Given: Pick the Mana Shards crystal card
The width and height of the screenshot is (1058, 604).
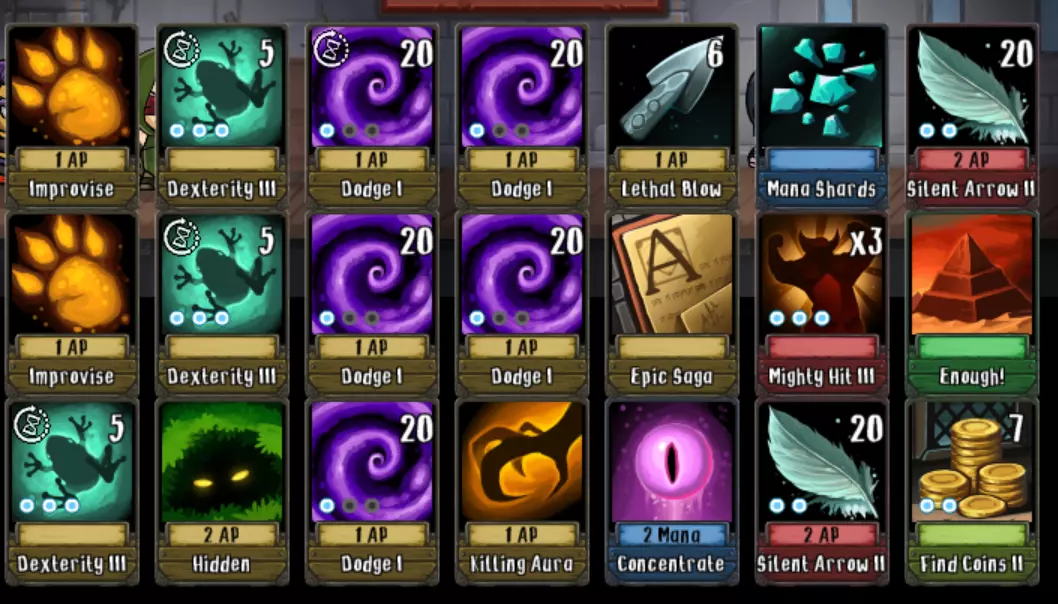Looking at the screenshot, I should pyautogui.click(x=821, y=117).
